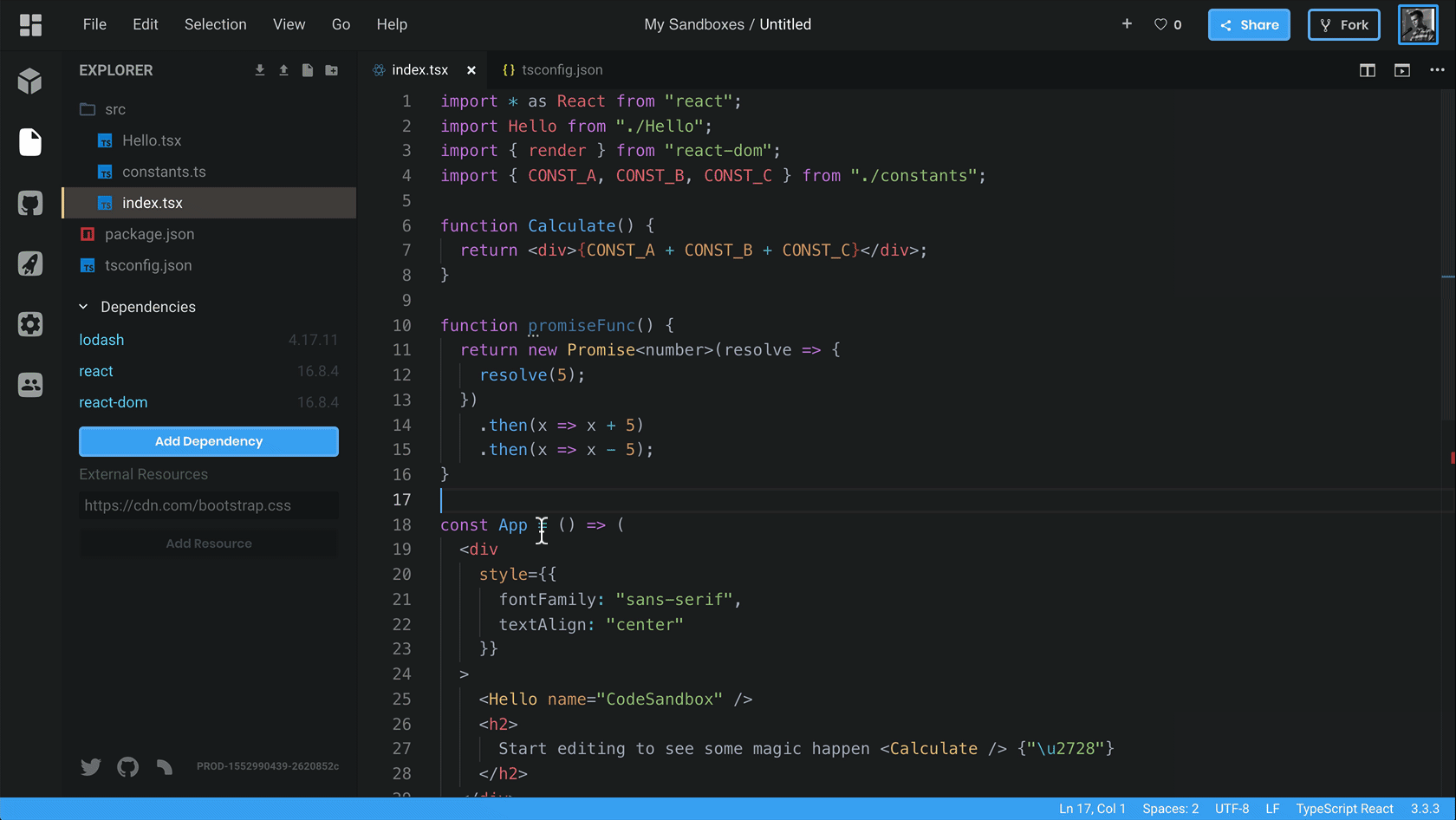Fork the sandbox
Viewport: 1456px width, 820px height.
coord(1343,24)
